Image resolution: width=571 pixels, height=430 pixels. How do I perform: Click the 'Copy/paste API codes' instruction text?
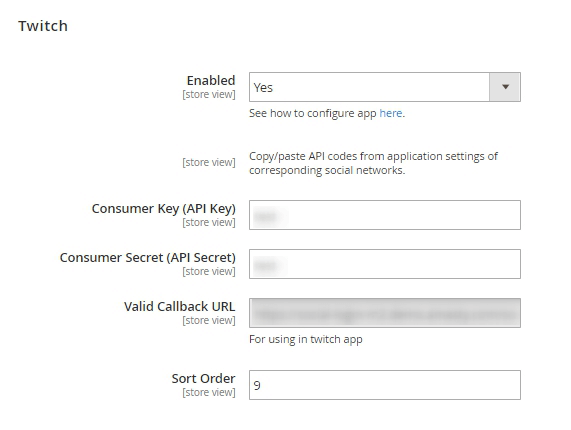(x=373, y=163)
